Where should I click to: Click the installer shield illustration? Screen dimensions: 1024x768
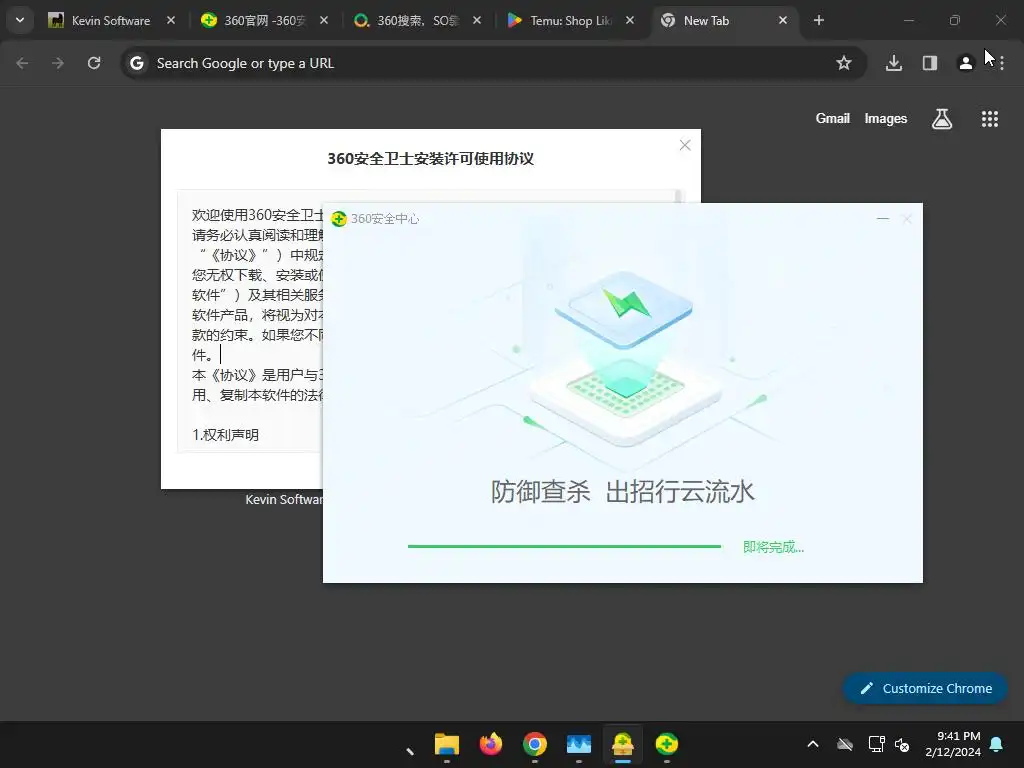point(624,359)
